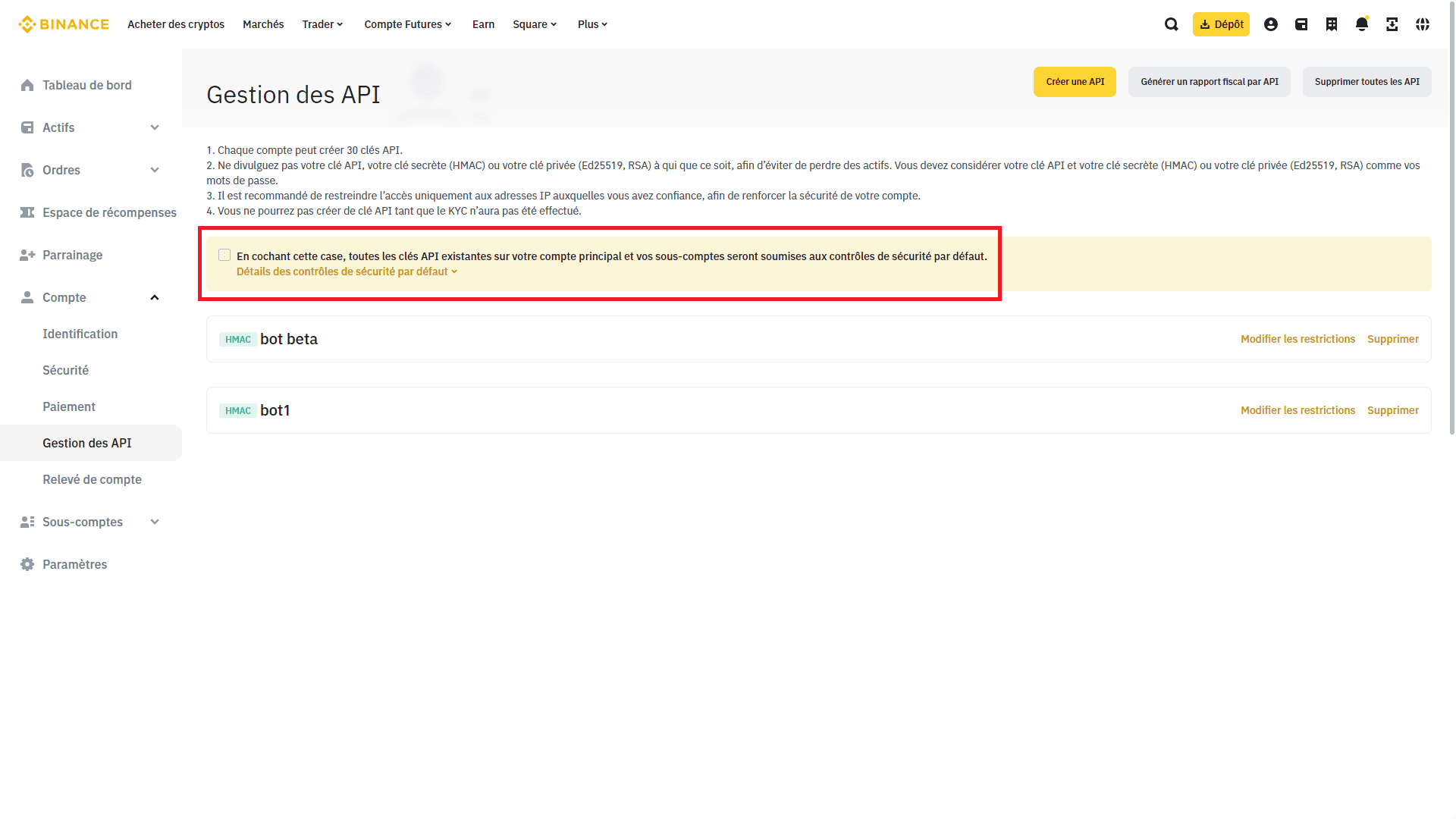Click the HMAC badge of bot beta

point(238,340)
